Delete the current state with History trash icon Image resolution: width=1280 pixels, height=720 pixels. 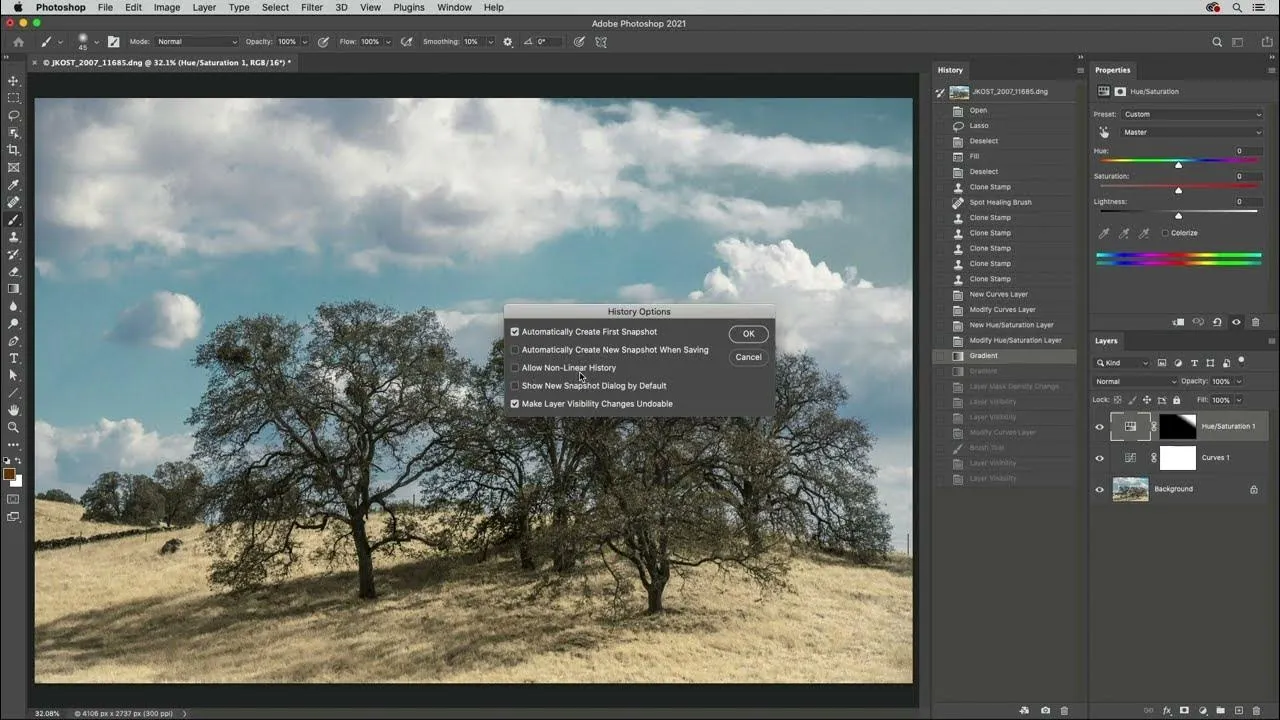point(1064,710)
